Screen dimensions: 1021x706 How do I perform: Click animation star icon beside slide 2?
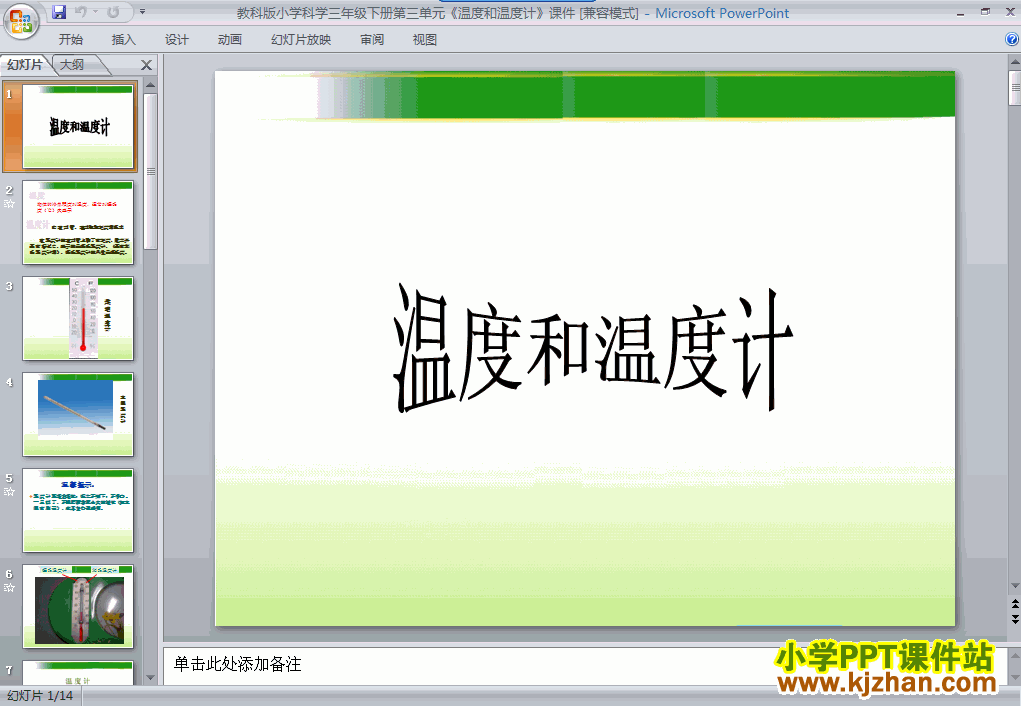(9, 204)
